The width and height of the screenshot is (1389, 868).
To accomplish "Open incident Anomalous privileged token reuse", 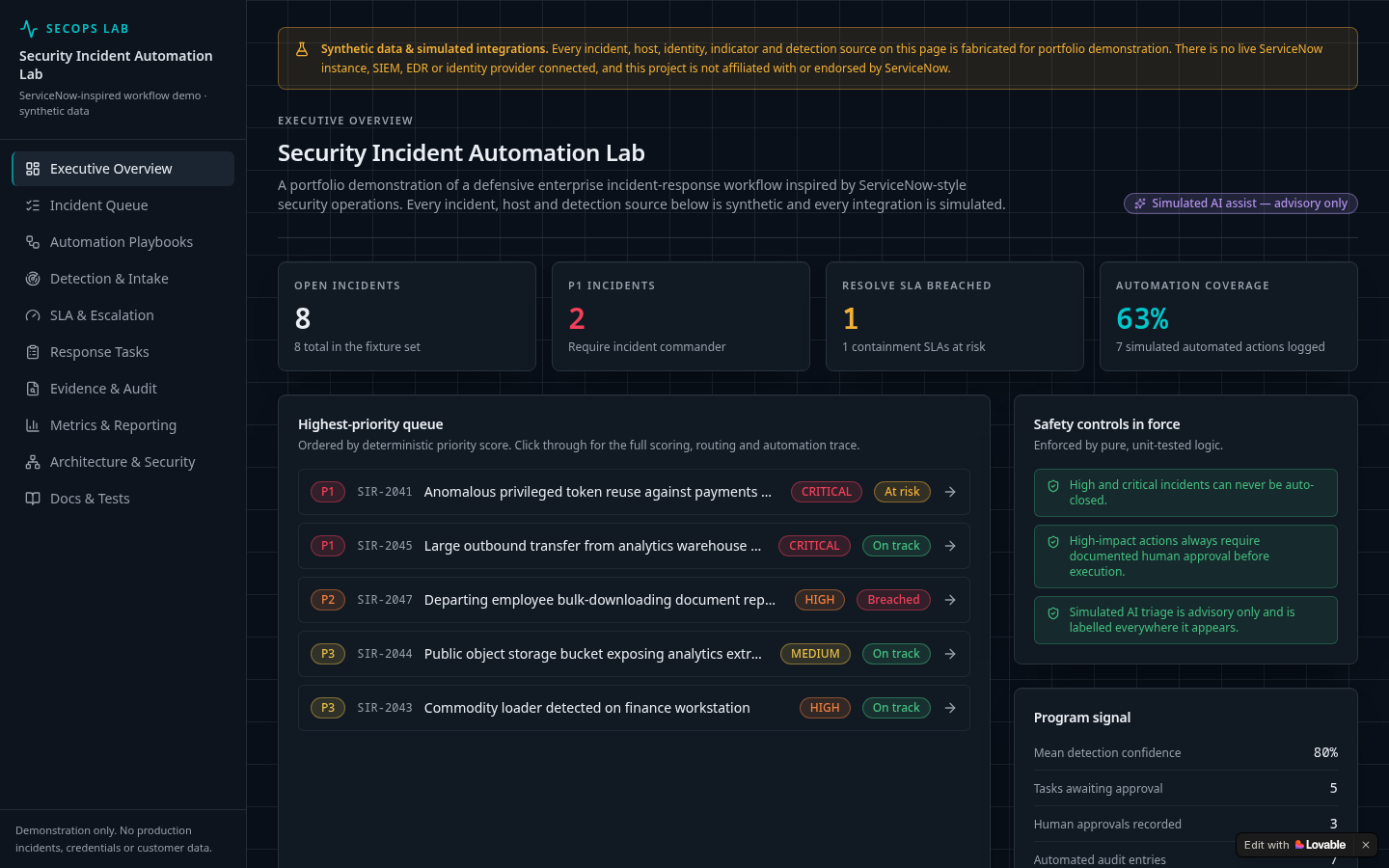I will tap(634, 492).
